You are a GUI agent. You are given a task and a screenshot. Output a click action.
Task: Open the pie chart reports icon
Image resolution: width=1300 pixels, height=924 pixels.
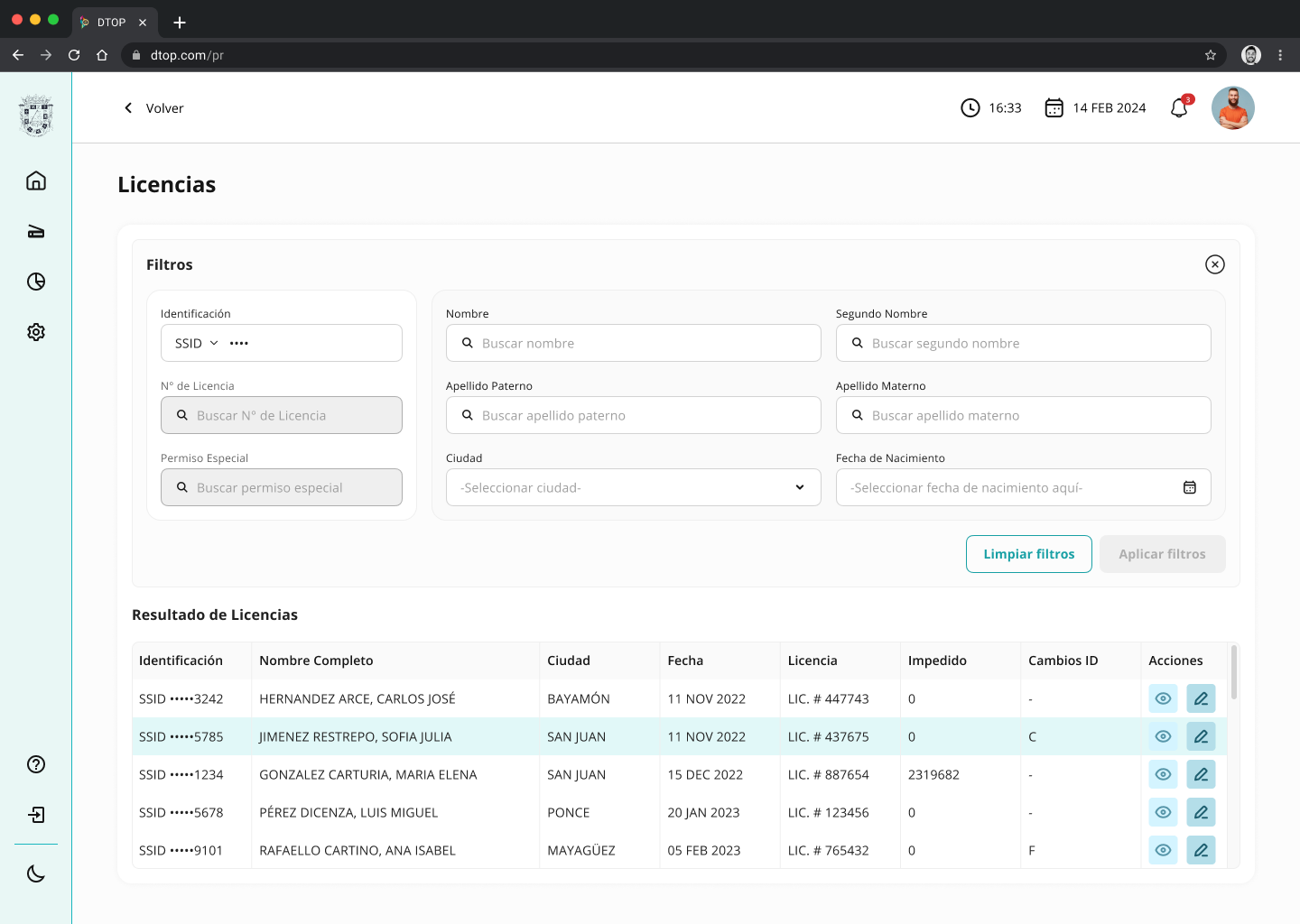click(36, 282)
